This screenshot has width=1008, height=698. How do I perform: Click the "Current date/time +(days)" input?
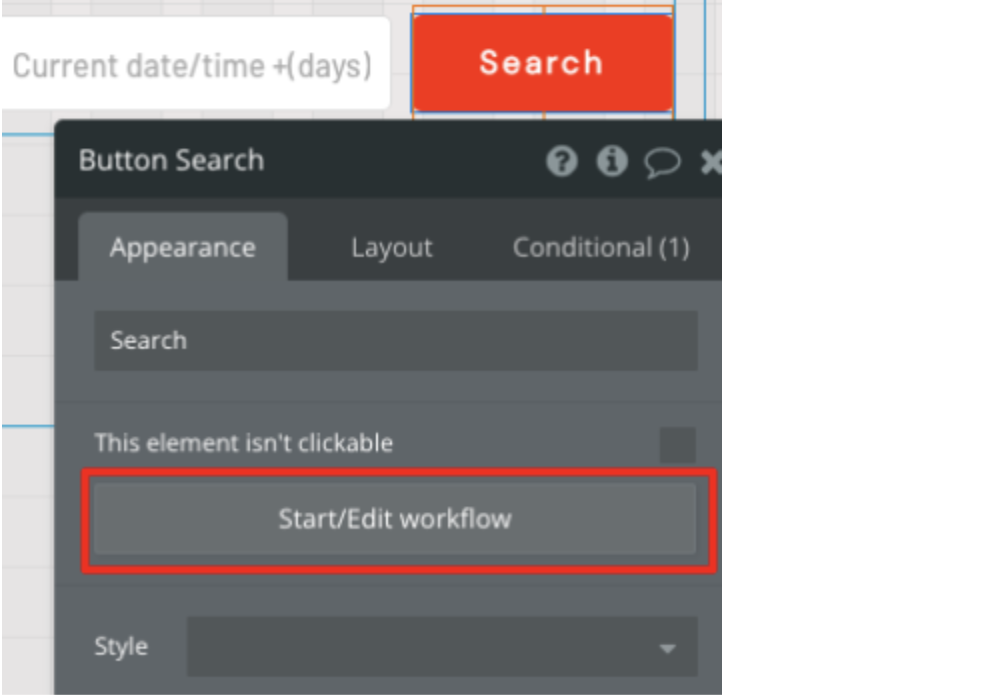(x=192, y=66)
